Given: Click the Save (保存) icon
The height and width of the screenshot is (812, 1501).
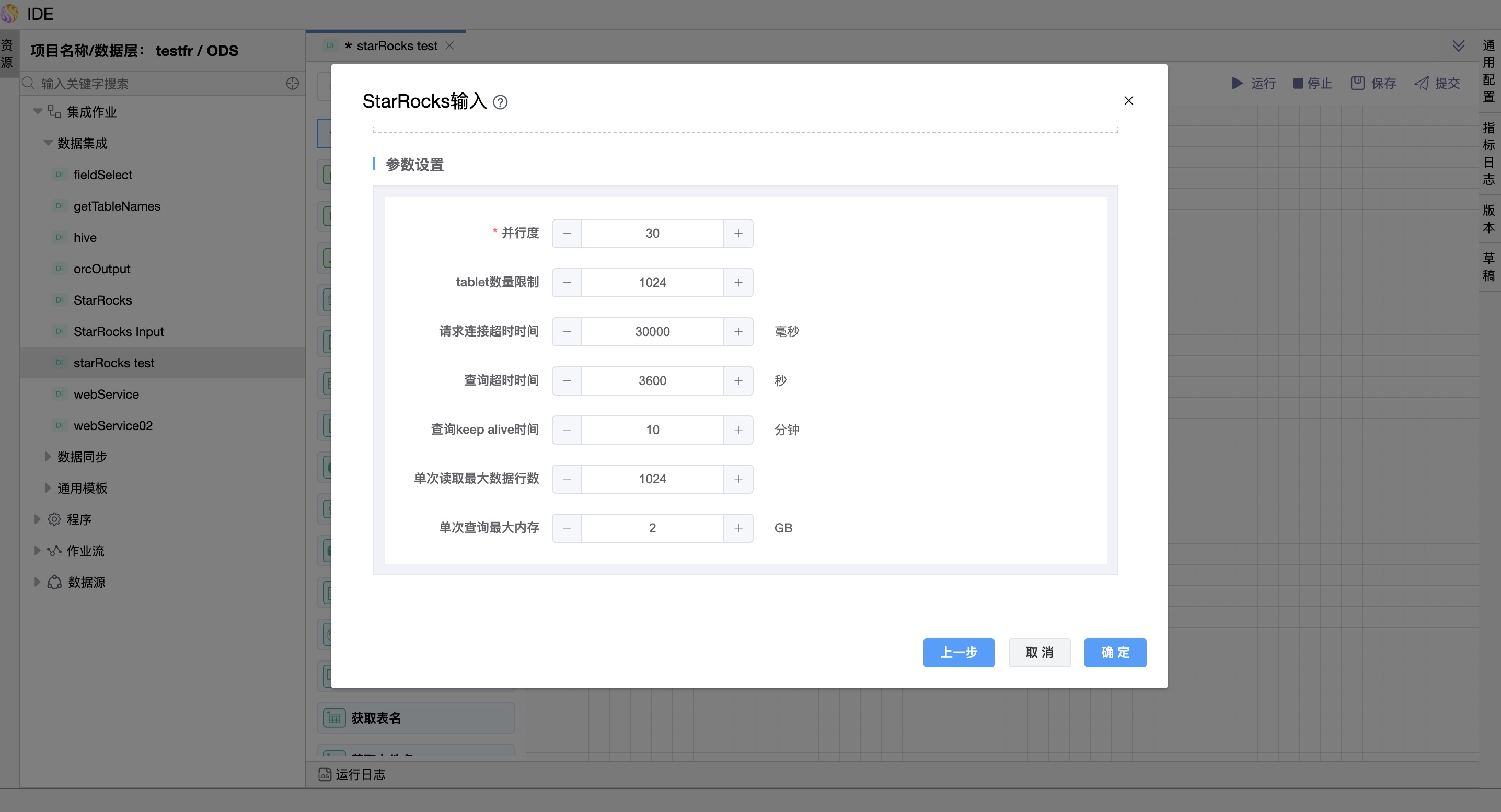Looking at the screenshot, I should [1357, 83].
